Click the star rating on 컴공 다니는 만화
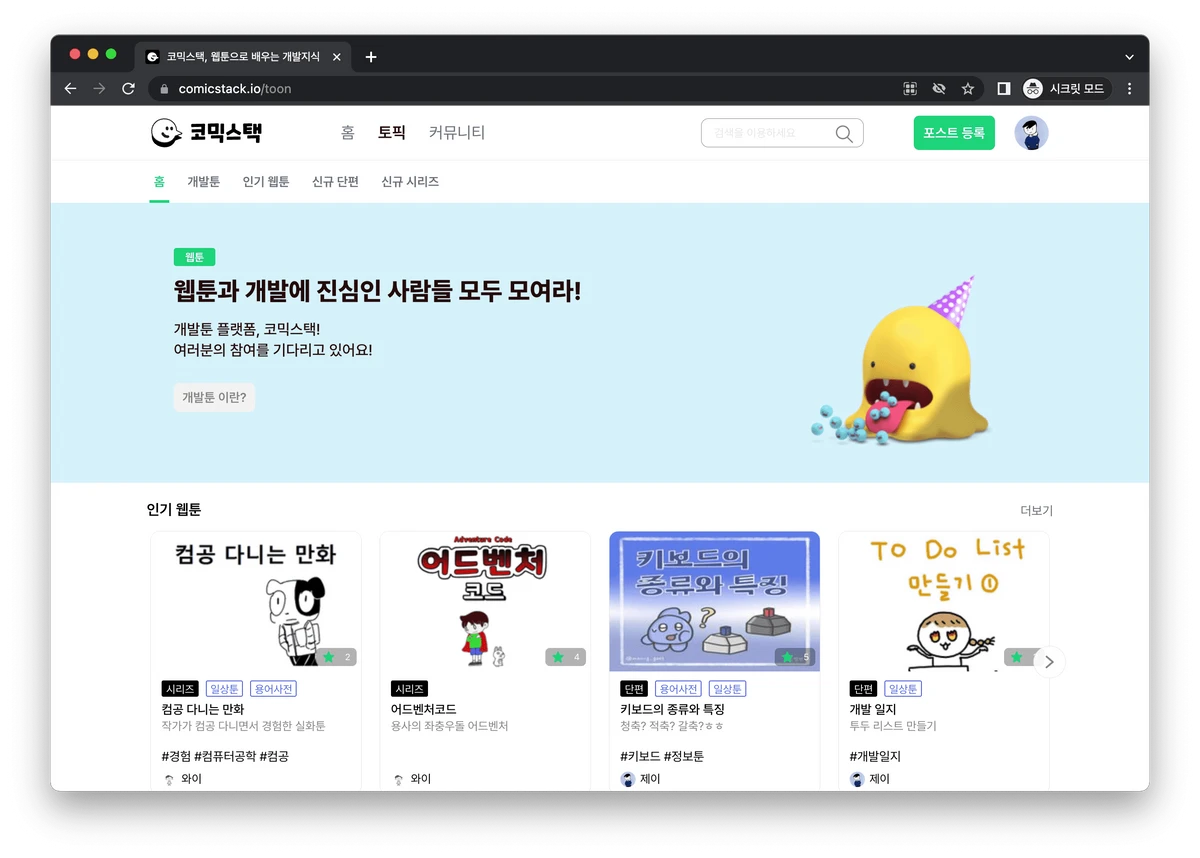The image size is (1200, 858). tap(336, 657)
